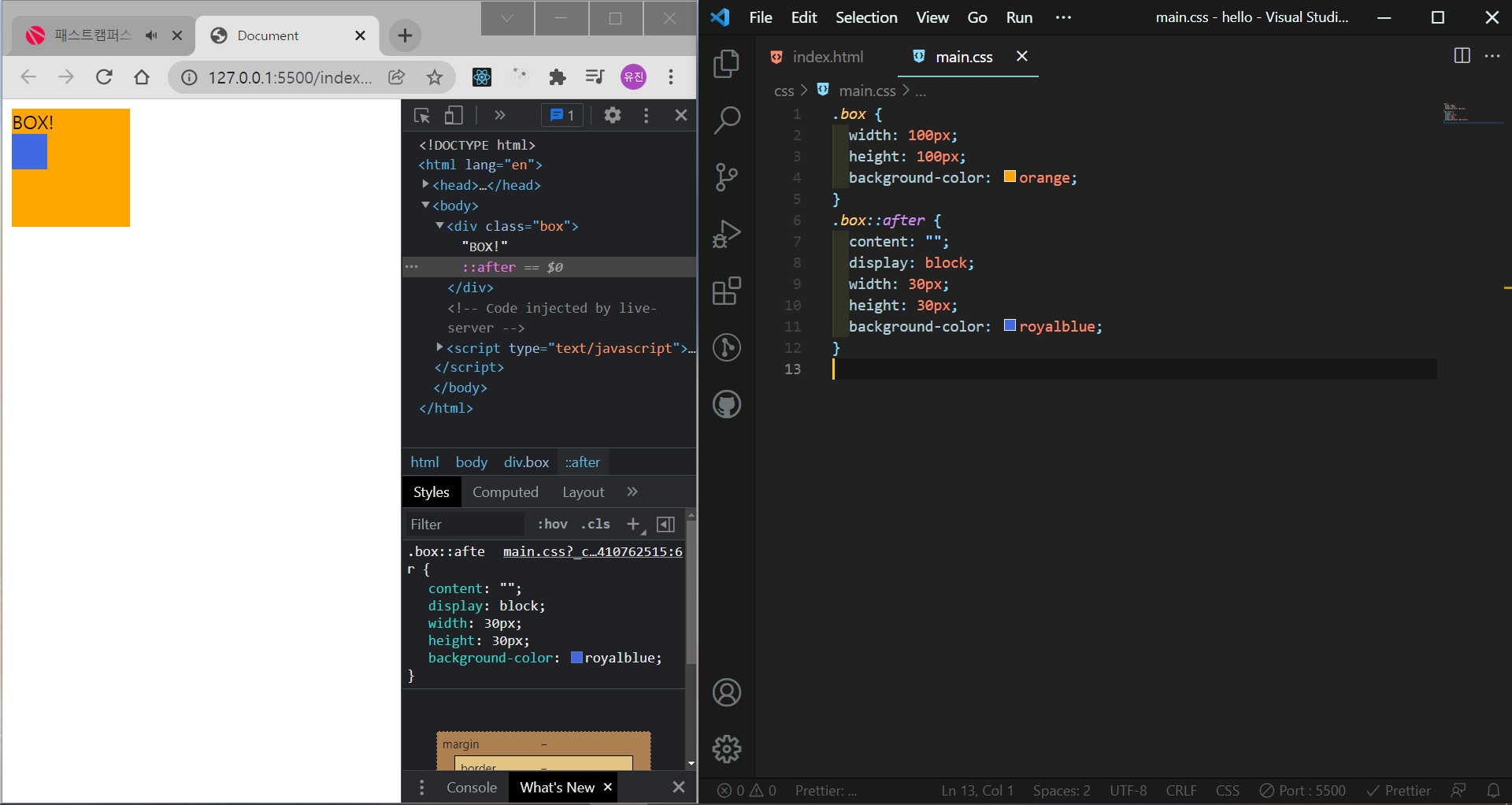This screenshot has width=1512, height=805.
Task: Click DevTools inspect element picker
Action: (x=421, y=116)
